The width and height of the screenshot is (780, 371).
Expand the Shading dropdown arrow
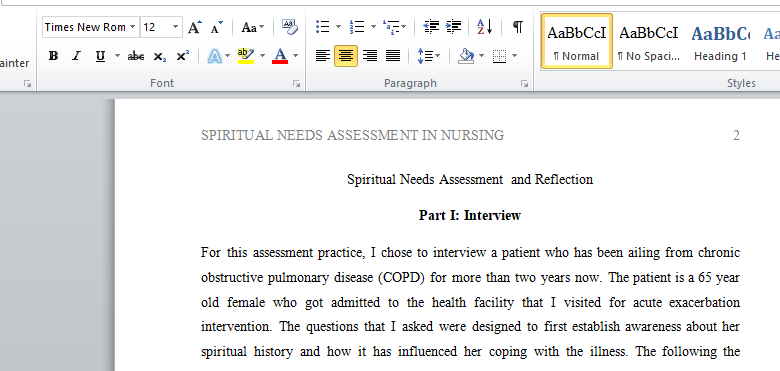pyautogui.click(x=482, y=56)
